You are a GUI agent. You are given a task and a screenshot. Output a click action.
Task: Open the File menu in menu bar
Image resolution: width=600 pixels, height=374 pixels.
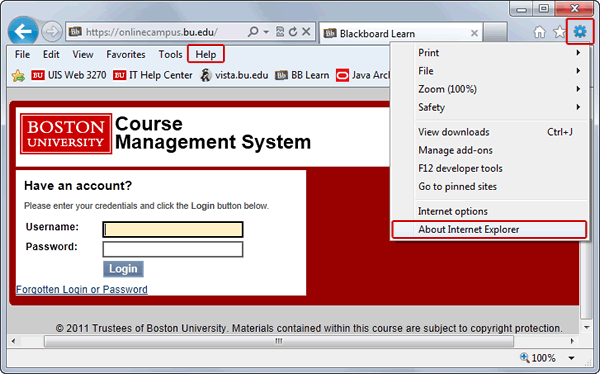pos(22,54)
